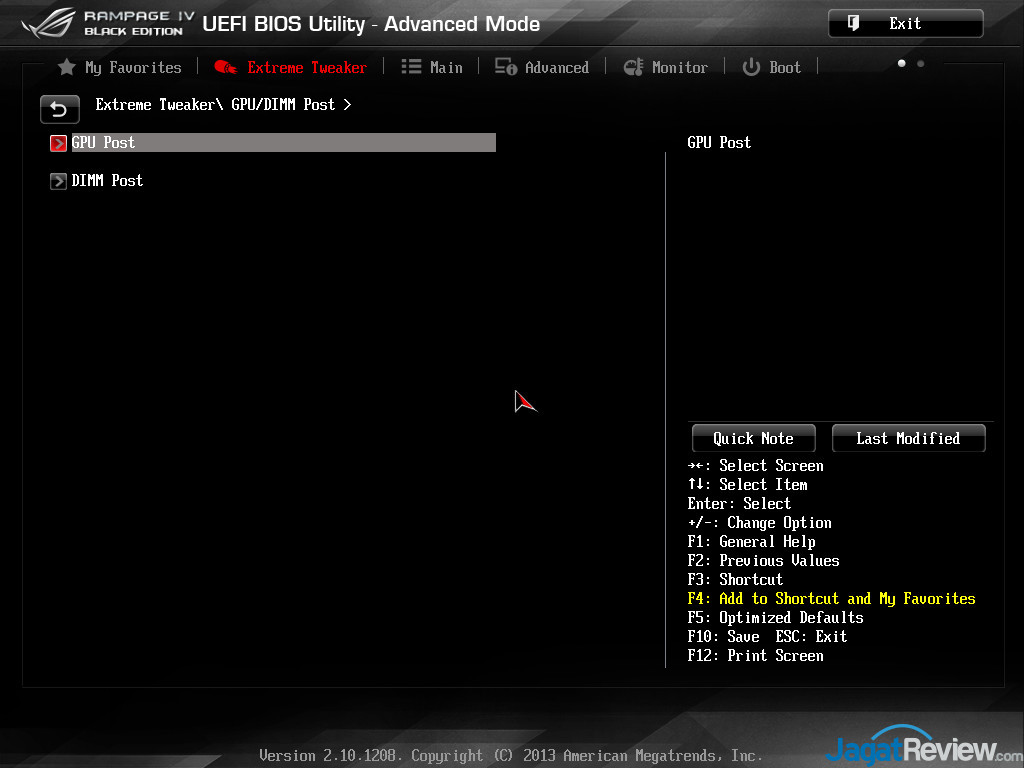Click the 'F10: Save ESC: Exit' hint
1024x768 pixels.
(x=767, y=636)
